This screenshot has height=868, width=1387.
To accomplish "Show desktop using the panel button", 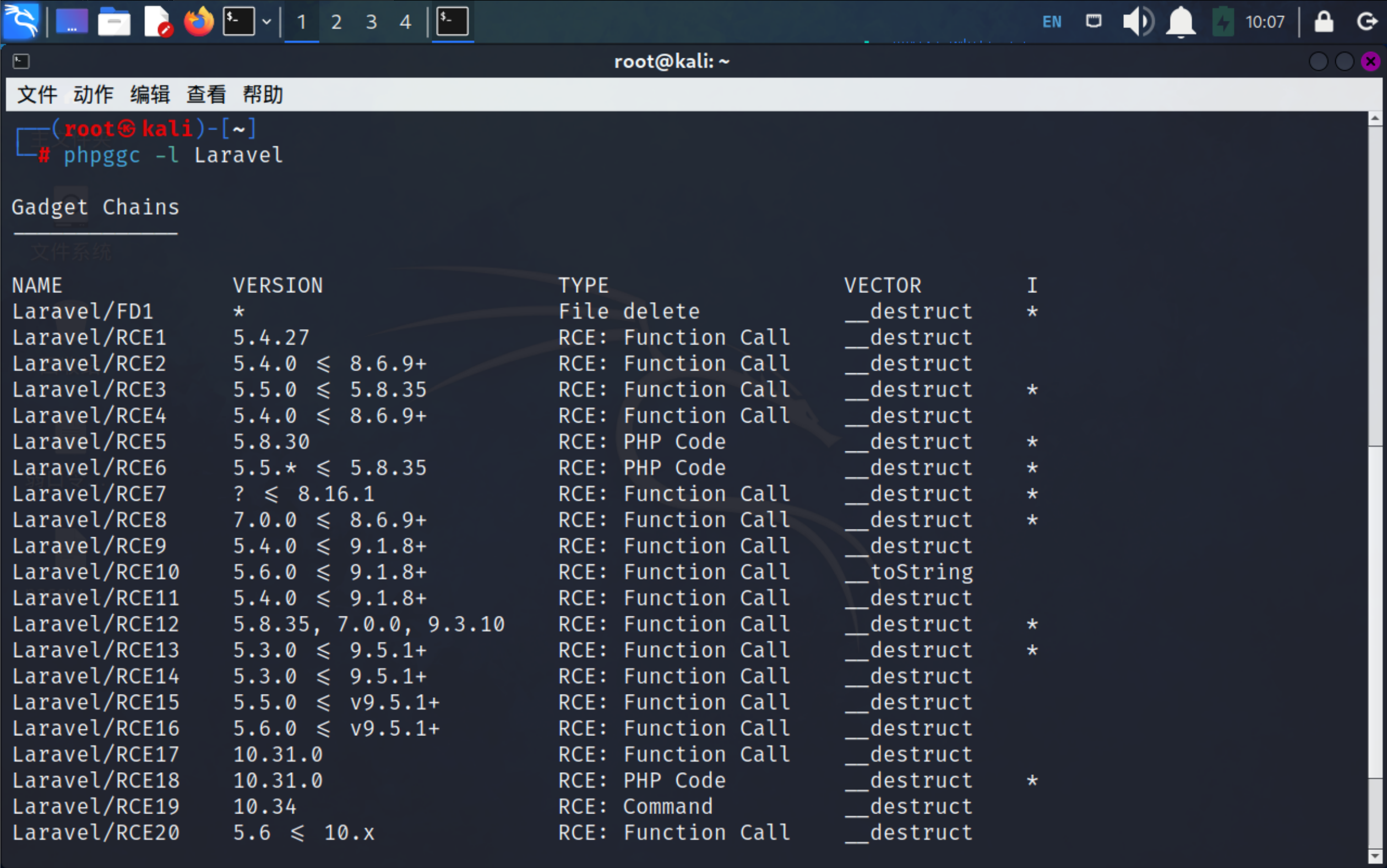I will pos(71,23).
